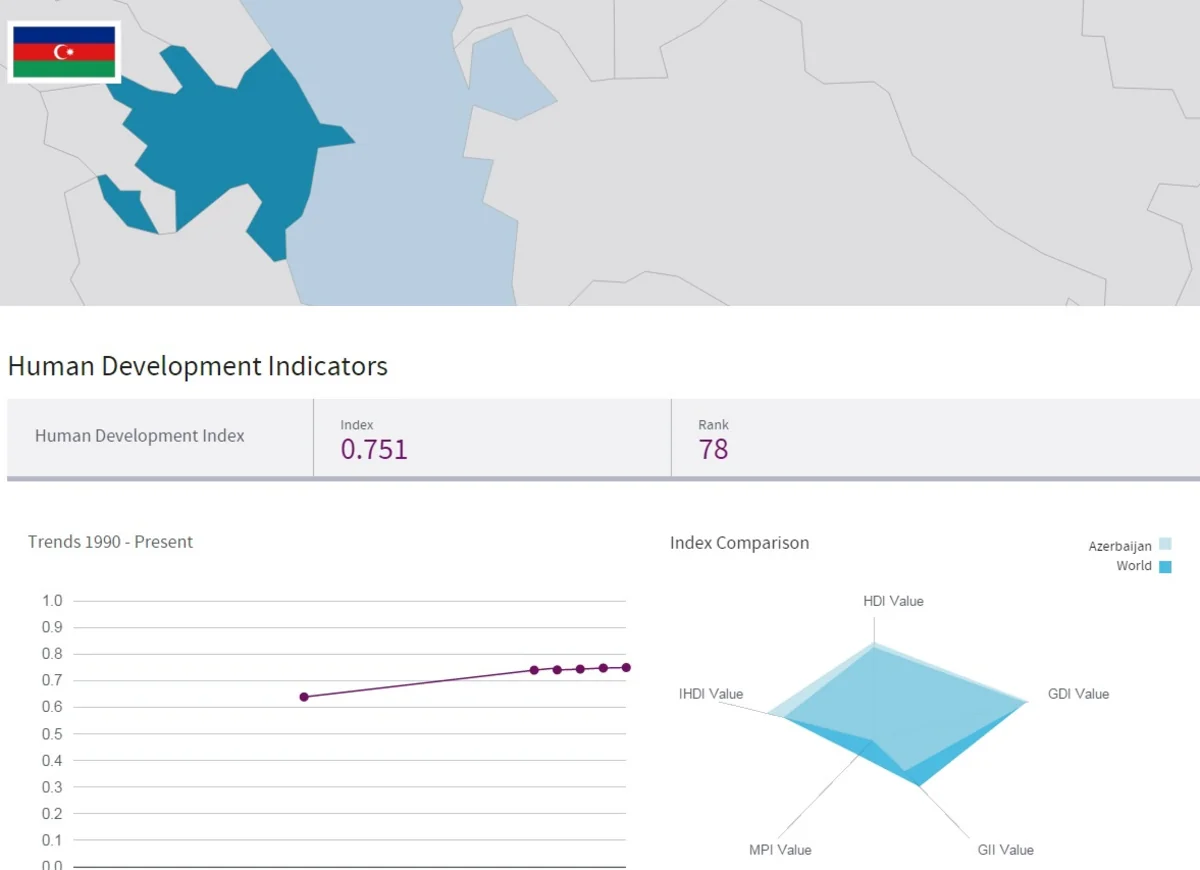Click the earliest data point on the trend line
This screenshot has height=870, width=1200.
[304, 697]
